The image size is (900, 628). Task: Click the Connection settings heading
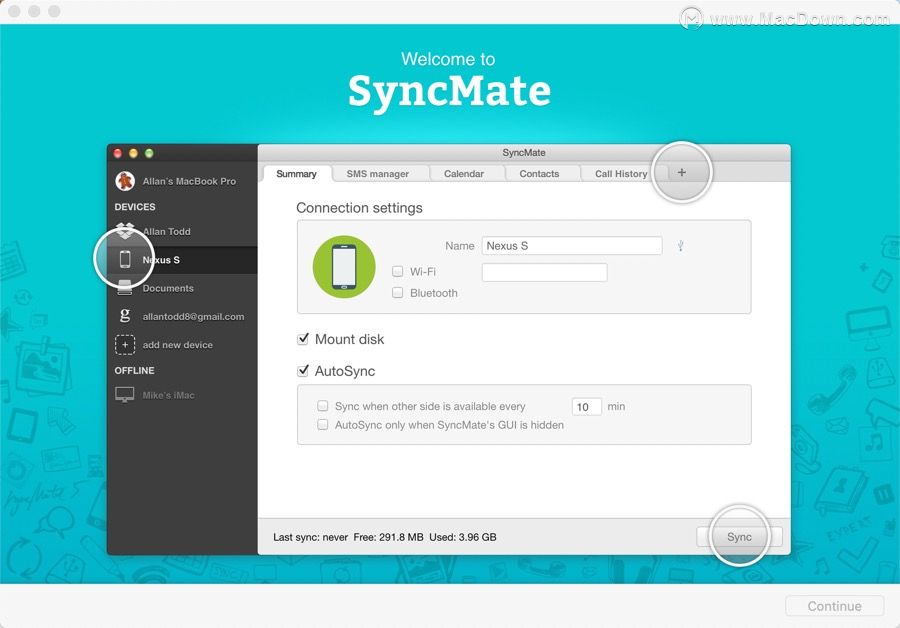359,208
